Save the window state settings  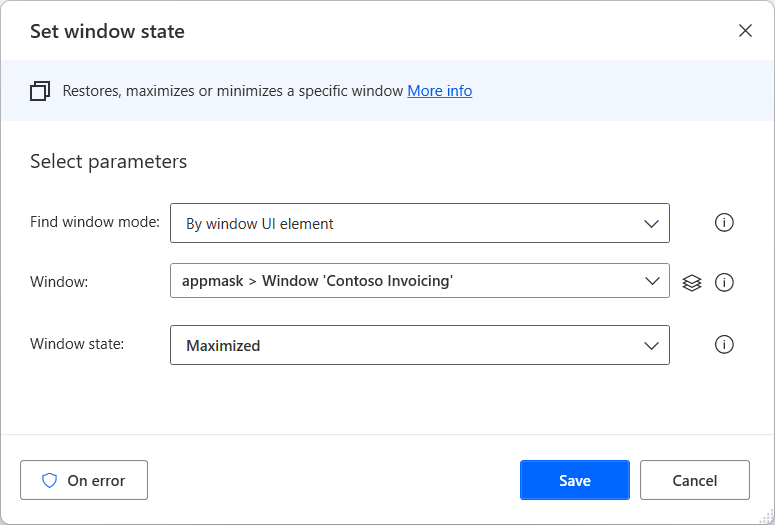coord(575,480)
